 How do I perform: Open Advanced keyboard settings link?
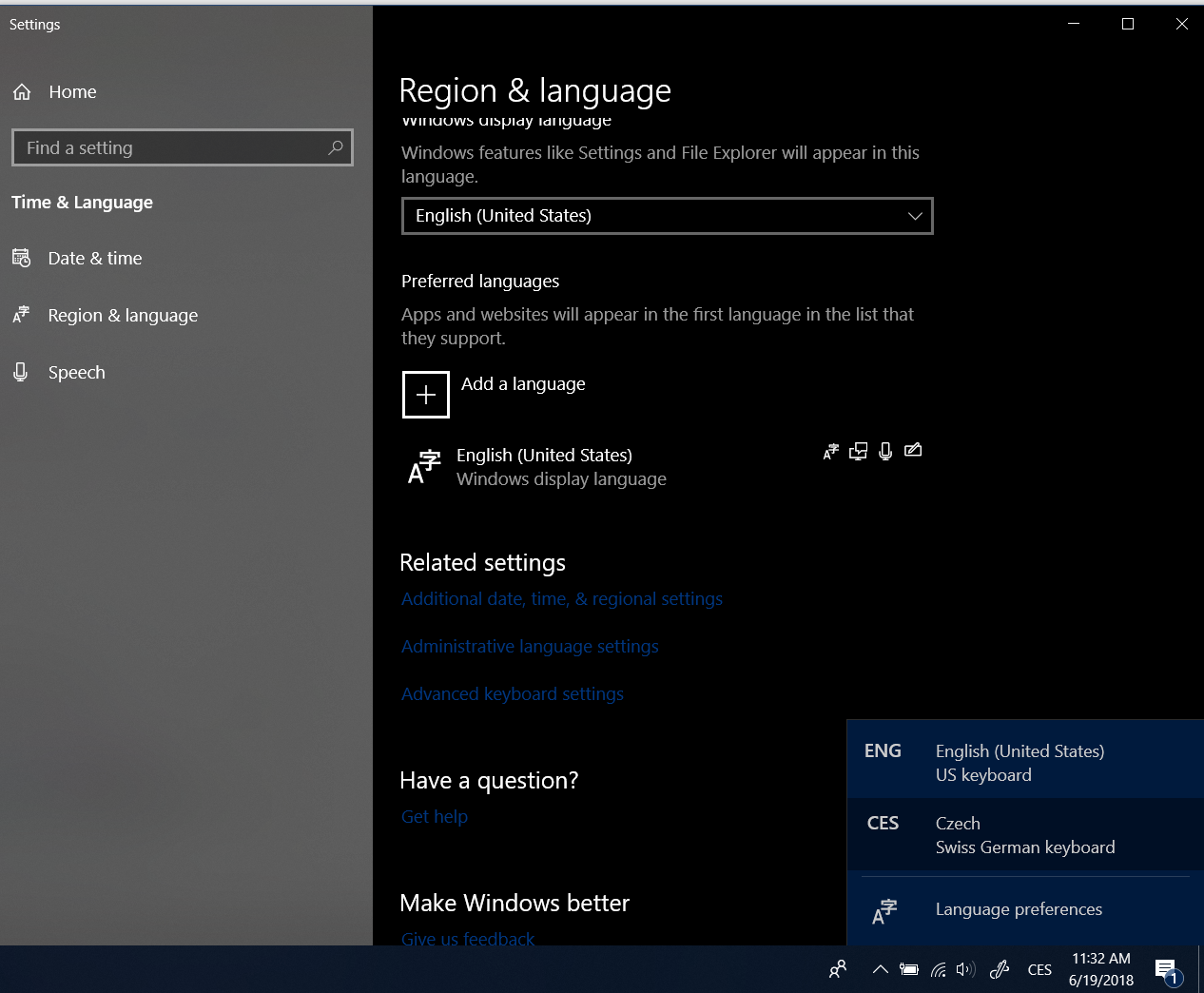click(x=513, y=694)
